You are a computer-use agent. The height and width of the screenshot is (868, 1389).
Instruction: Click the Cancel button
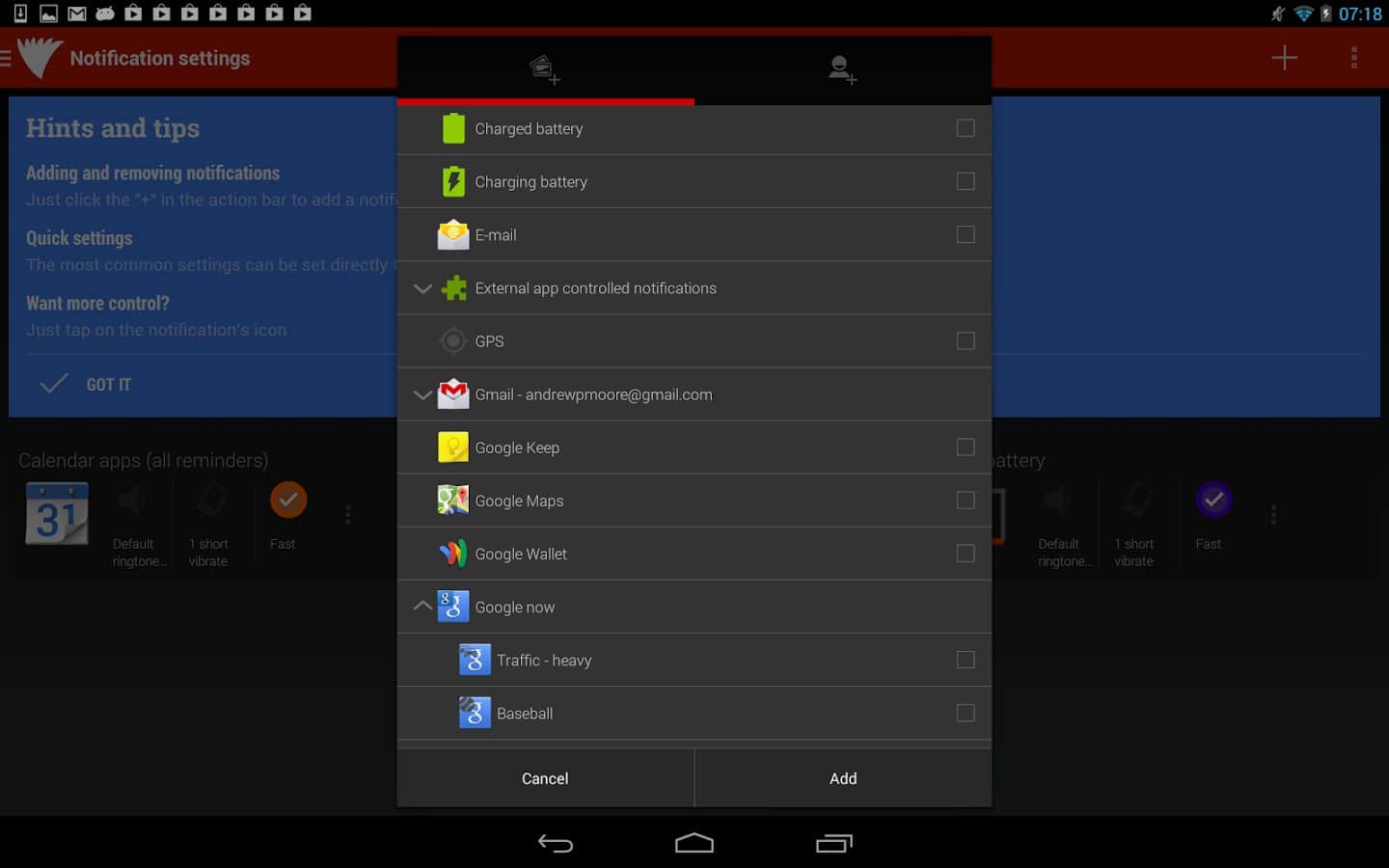545,778
